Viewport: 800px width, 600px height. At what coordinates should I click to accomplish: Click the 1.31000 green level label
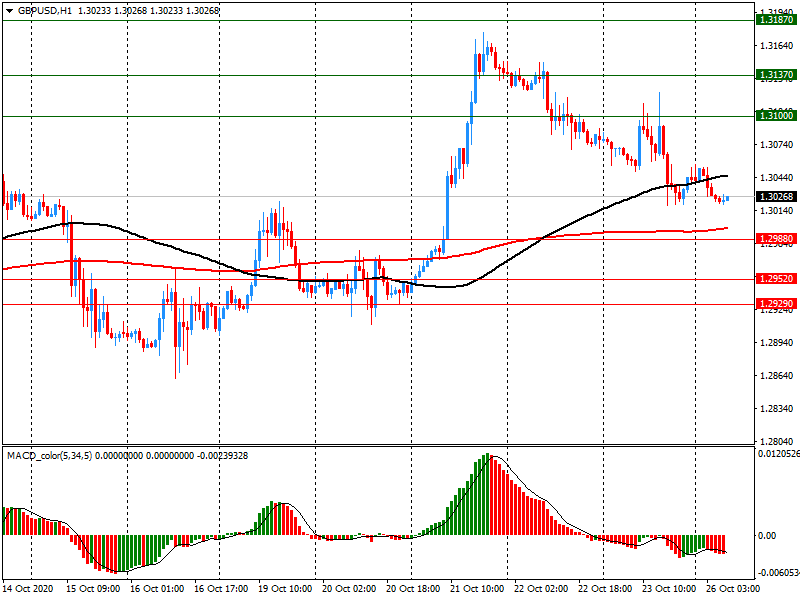click(776, 116)
